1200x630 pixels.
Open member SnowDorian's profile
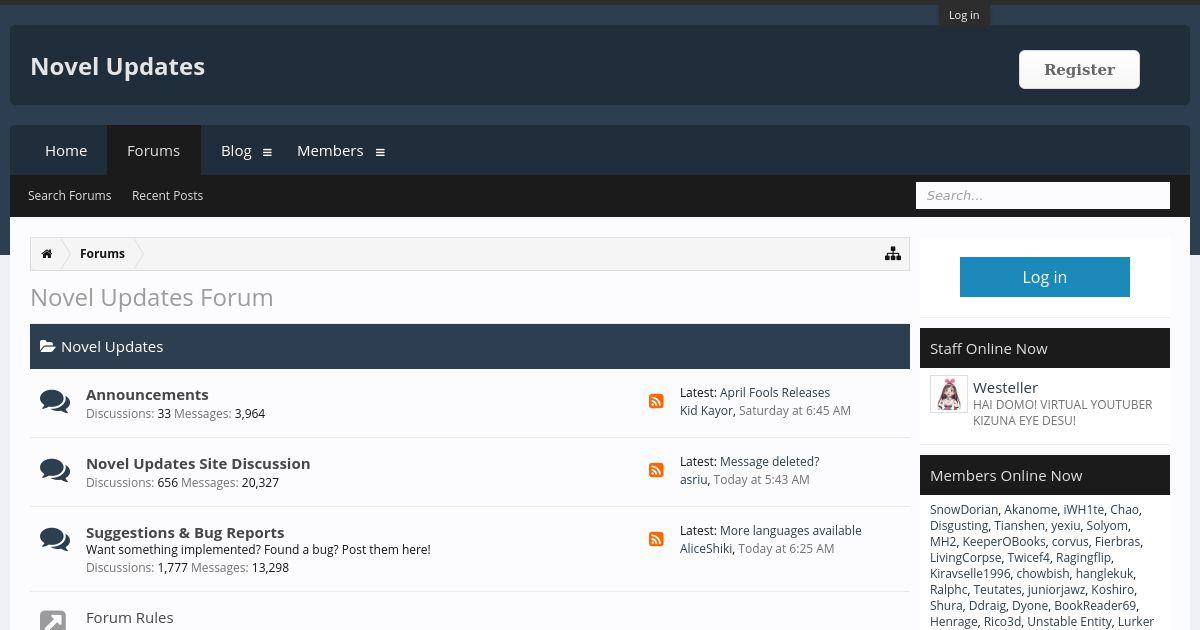click(x=964, y=509)
